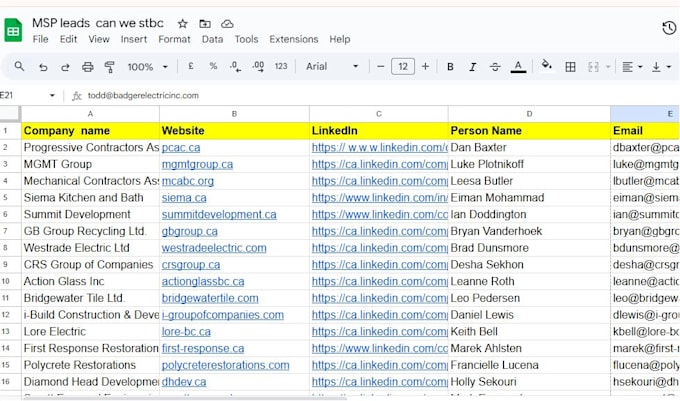
Task: Open the Format menu
Action: pos(174,39)
